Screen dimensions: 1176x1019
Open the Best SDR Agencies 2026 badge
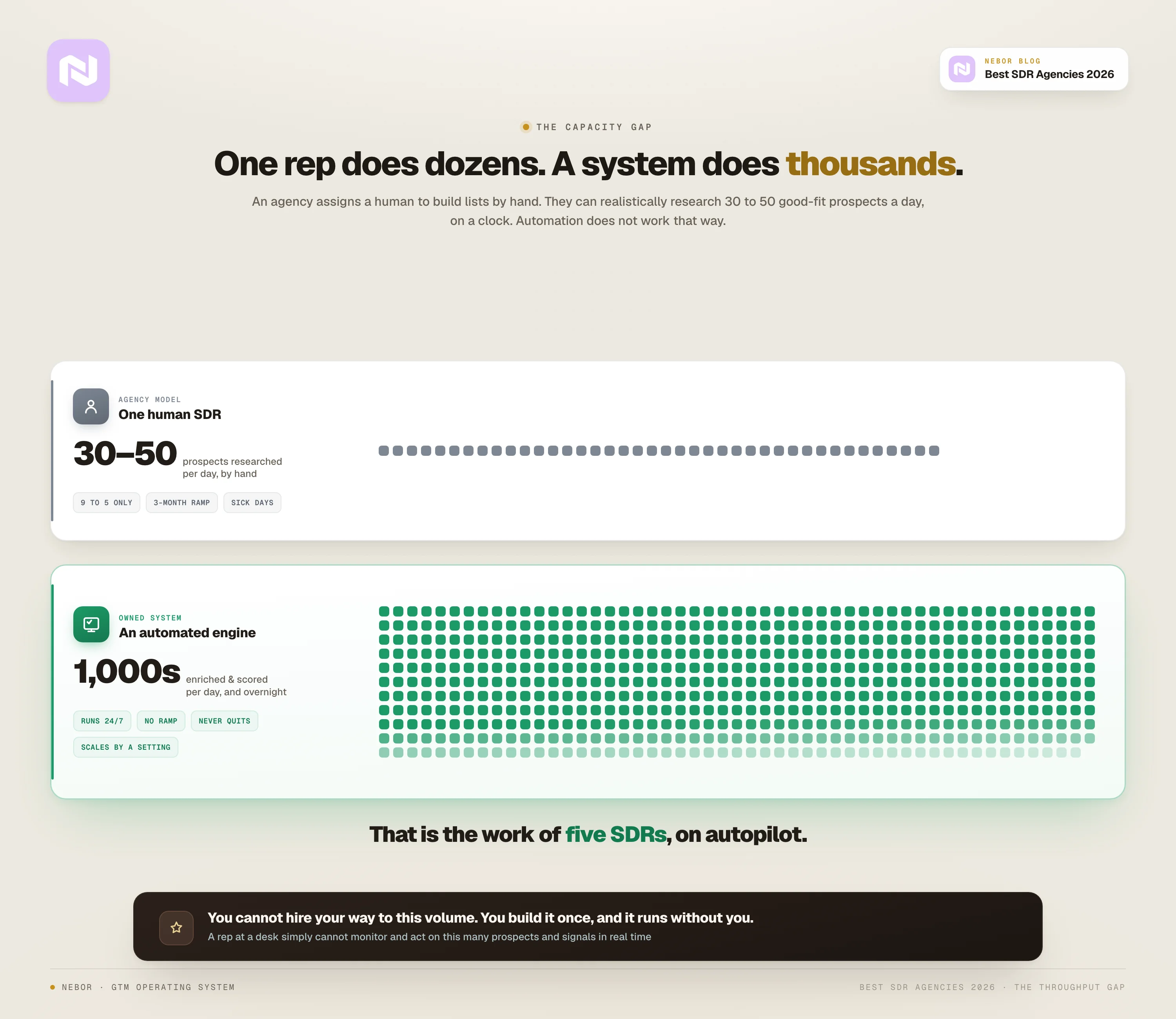[x=1034, y=69]
